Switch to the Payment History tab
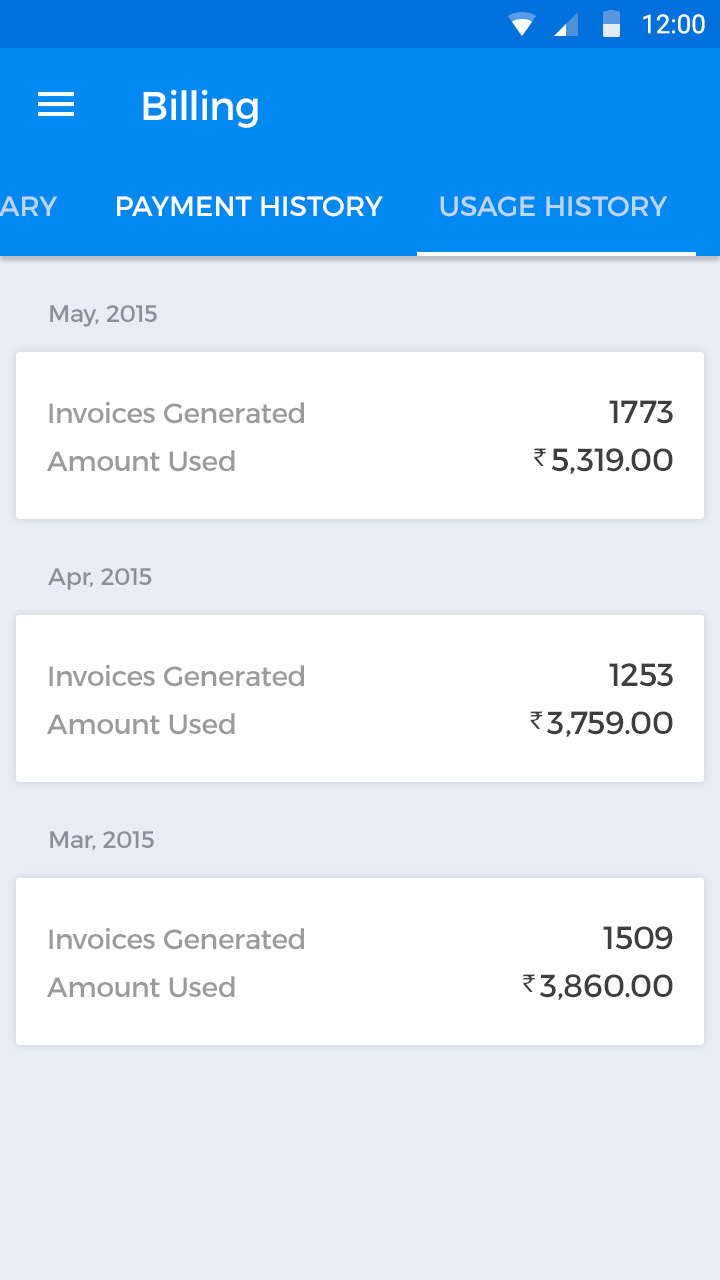This screenshot has height=1280, width=720. click(248, 206)
